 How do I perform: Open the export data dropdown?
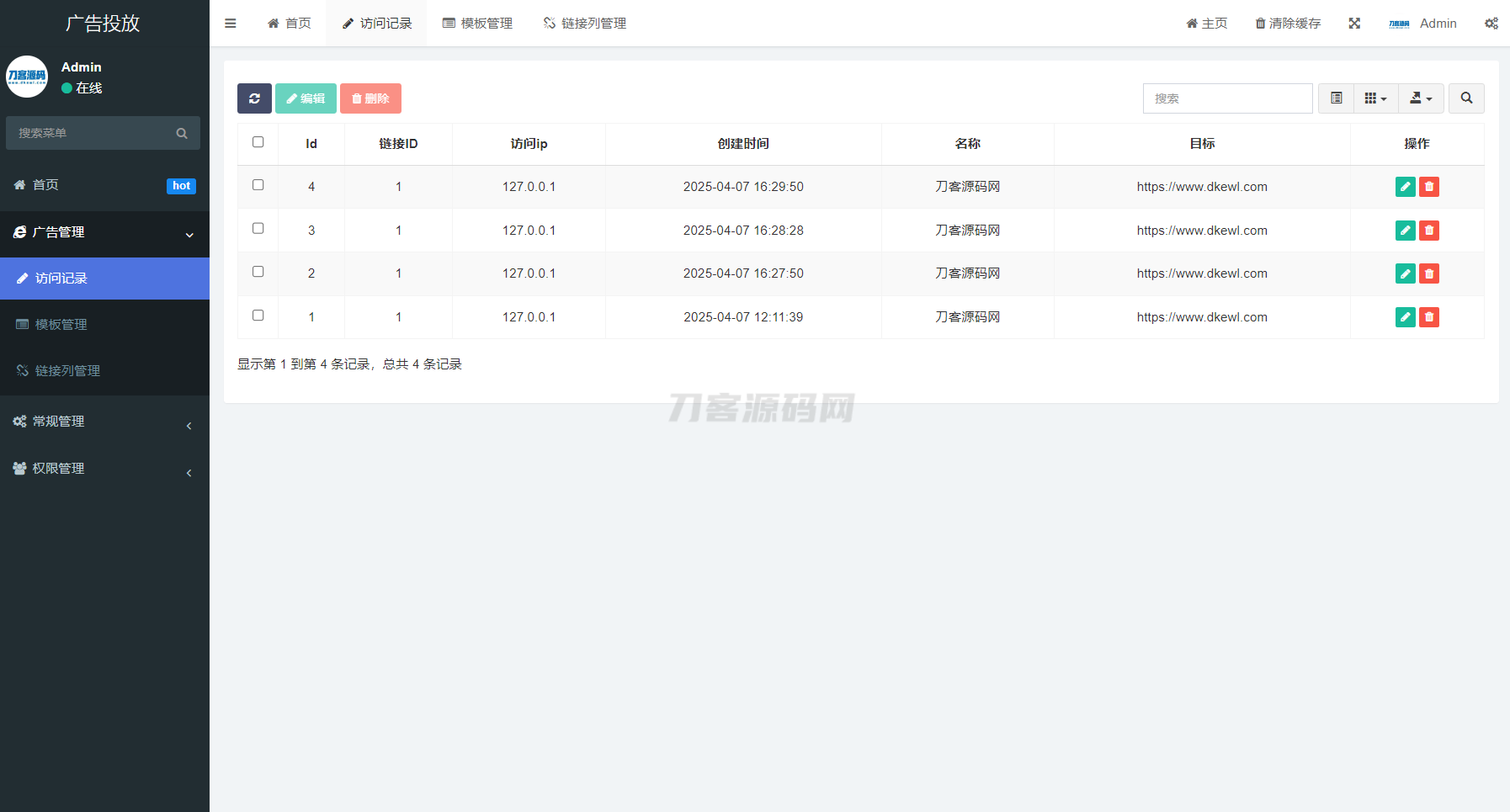click(1421, 98)
